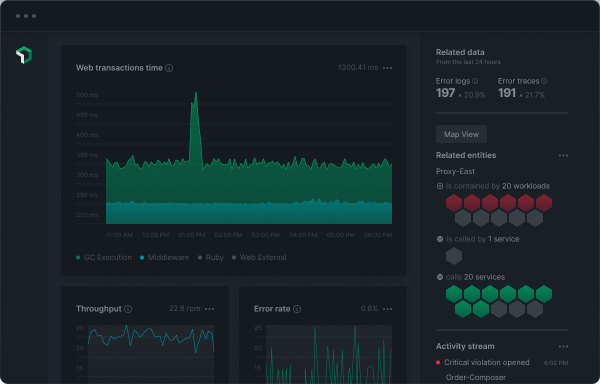Select gray hexagon under is called by
The height and width of the screenshot is (384, 600).
pos(454,256)
